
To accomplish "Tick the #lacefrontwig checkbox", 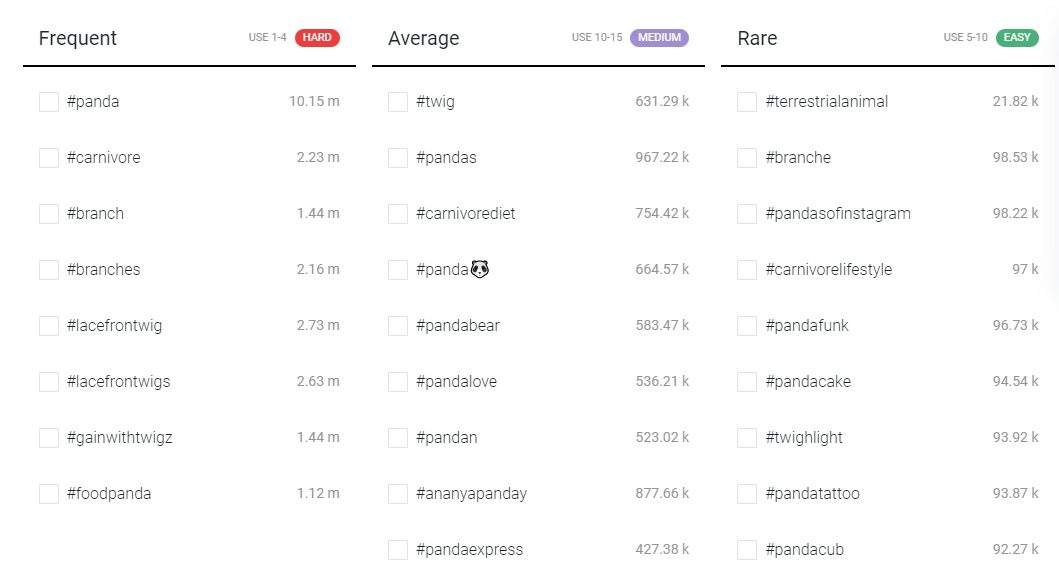I will [49, 326].
